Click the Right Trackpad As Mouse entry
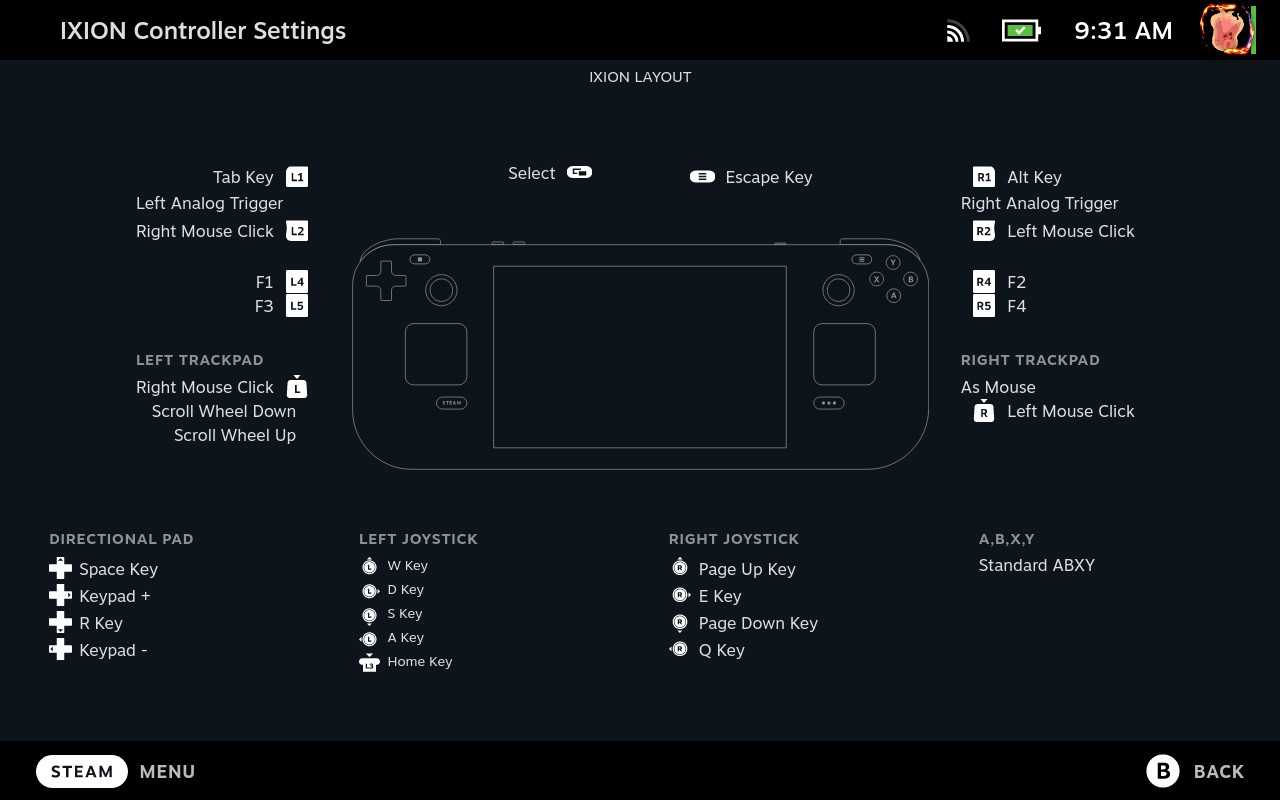Image resolution: width=1280 pixels, height=800 pixels. pos(998,387)
